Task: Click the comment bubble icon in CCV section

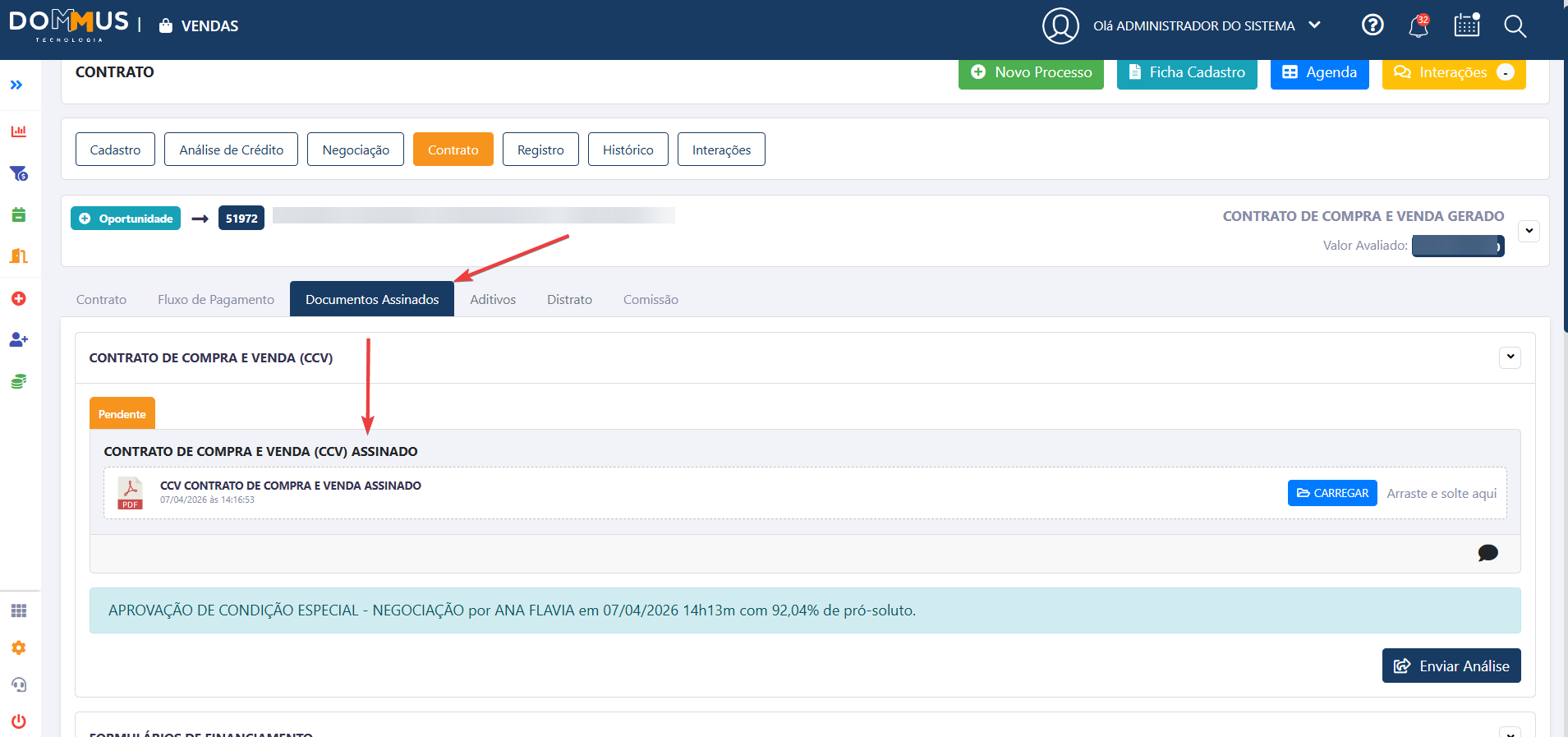Action: [x=1488, y=553]
